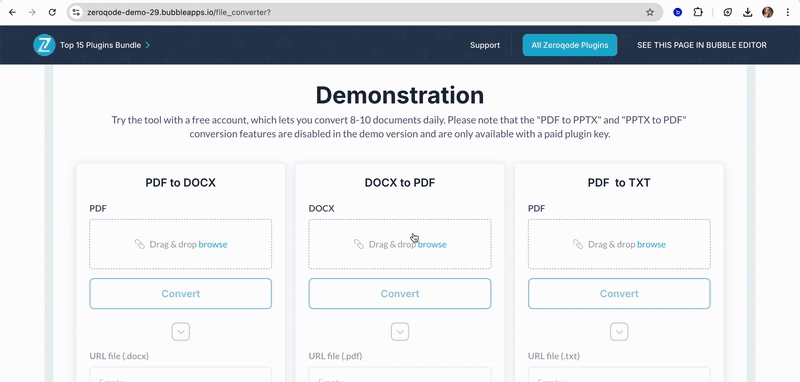Viewport: 800px width, 382px height.
Task: Click the URL file (.docx) field
Action: (181, 375)
